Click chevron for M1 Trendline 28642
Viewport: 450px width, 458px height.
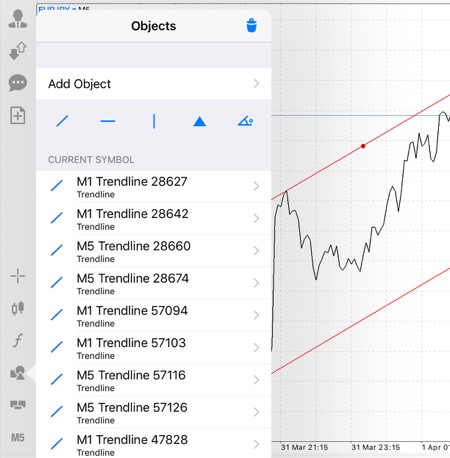click(256, 218)
